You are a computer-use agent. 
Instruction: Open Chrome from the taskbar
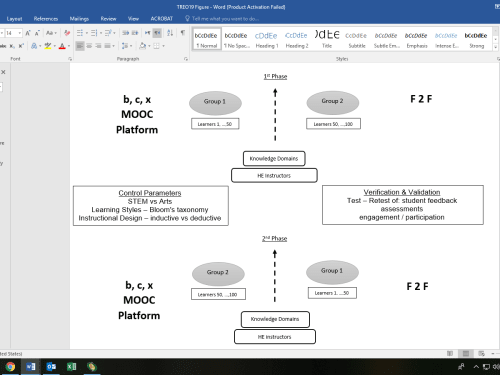pyautogui.click(x=10, y=367)
